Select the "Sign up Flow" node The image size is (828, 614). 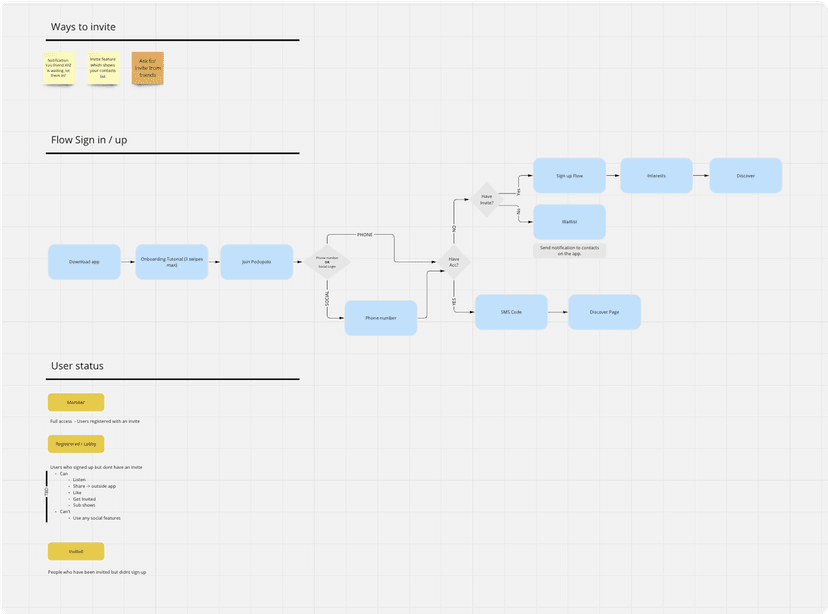(569, 174)
